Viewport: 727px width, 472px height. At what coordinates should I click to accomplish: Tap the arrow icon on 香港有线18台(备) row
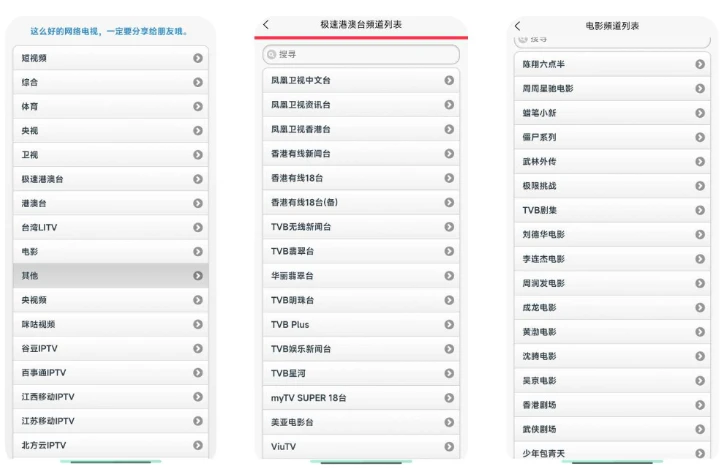(x=449, y=202)
